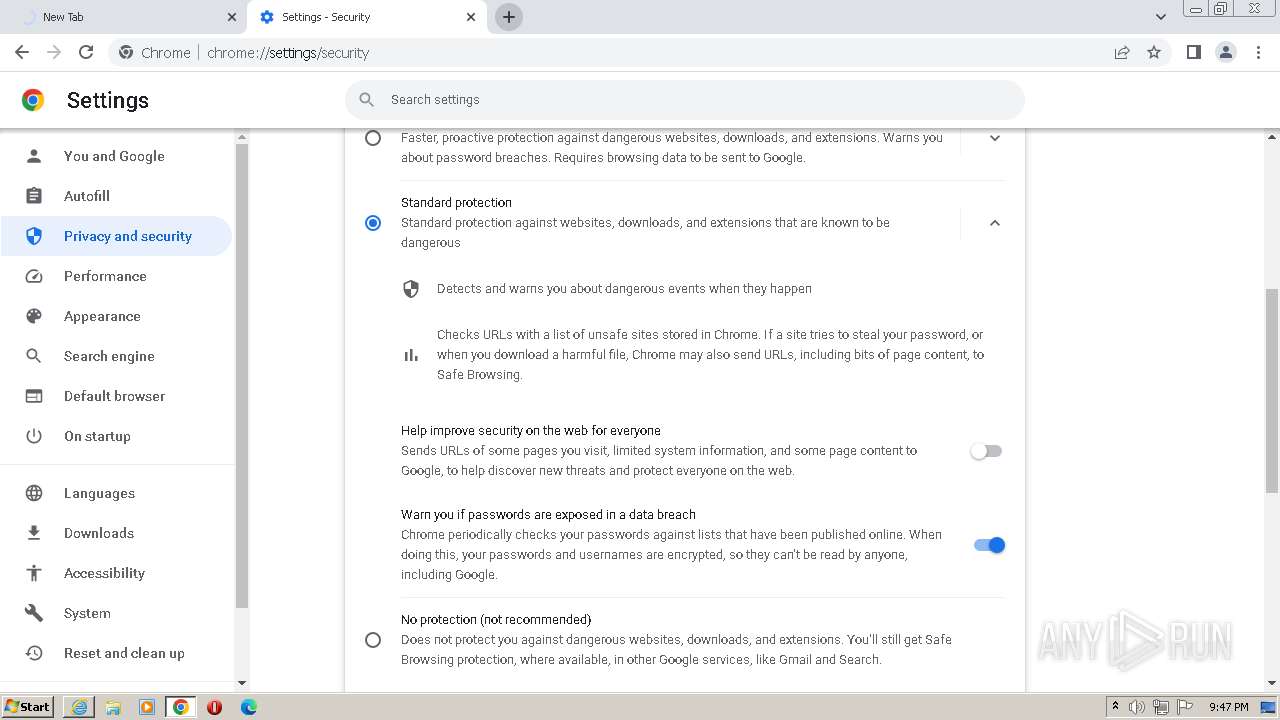Close the Settings - Security tab
Screen dimensions: 1280x720
point(471,17)
